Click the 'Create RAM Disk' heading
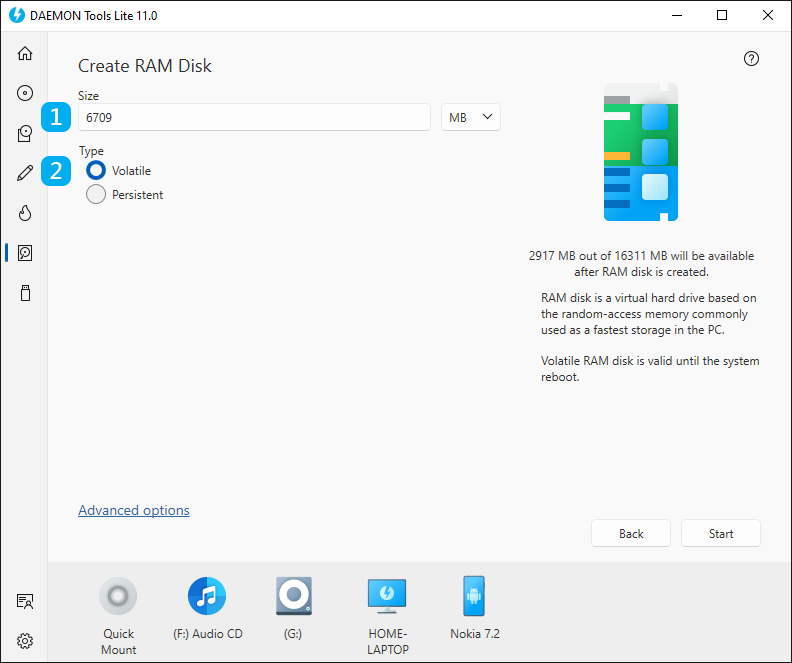The width and height of the screenshot is (792, 663). (145, 66)
